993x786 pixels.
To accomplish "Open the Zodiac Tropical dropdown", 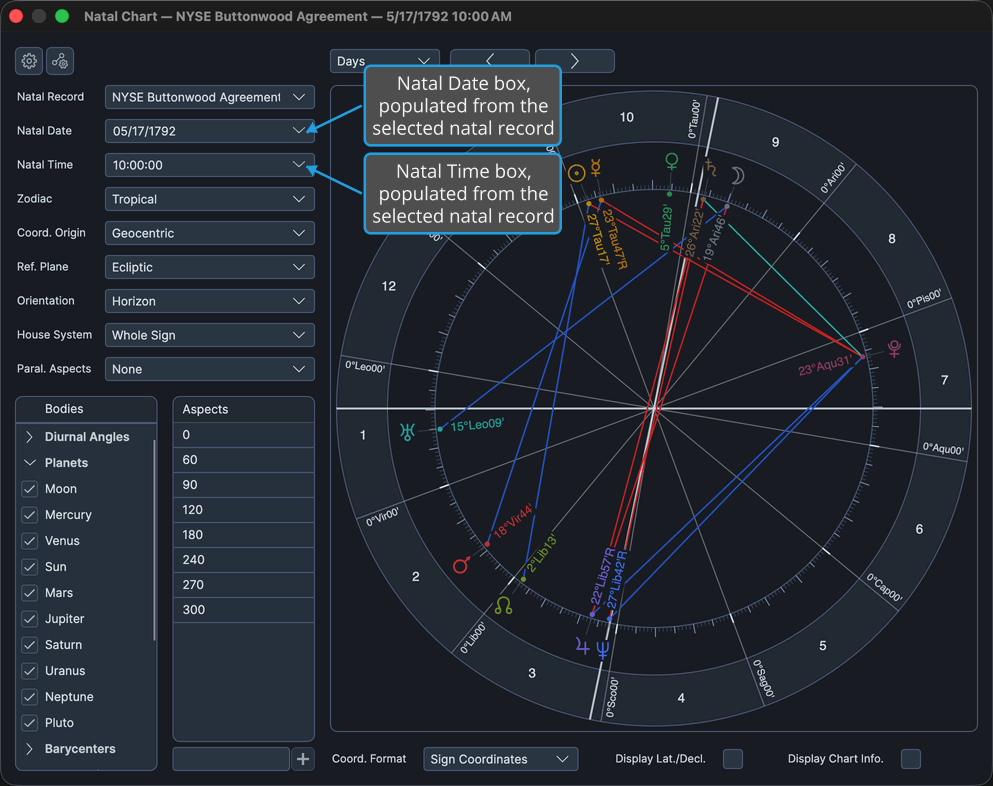I will click(x=210, y=199).
